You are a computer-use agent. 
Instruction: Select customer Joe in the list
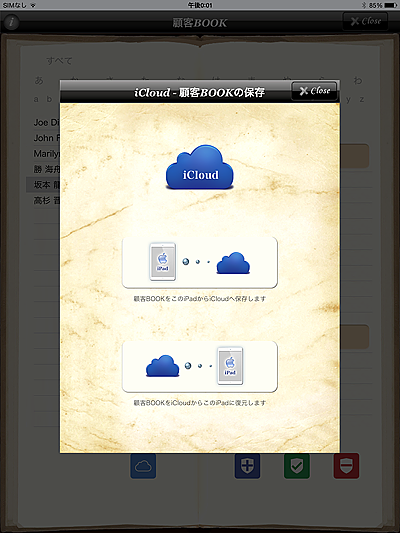[x=46, y=122]
